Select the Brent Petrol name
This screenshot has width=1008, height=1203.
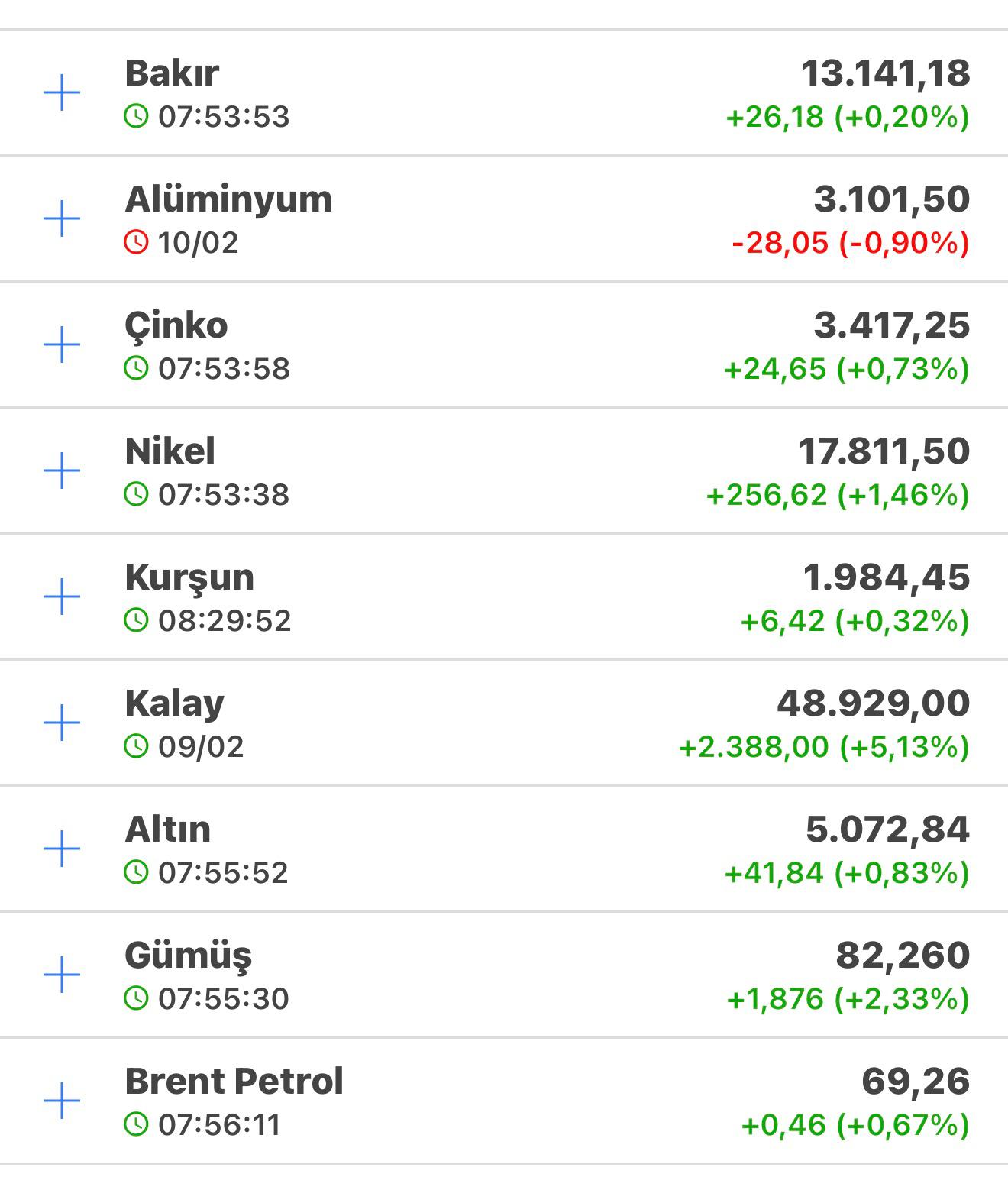(234, 1082)
